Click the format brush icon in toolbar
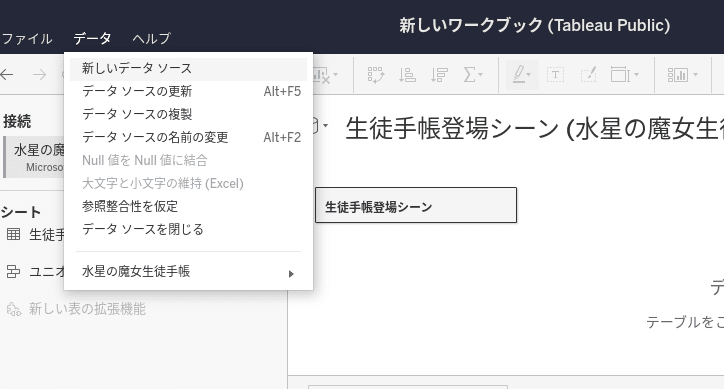Image resolution: width=724 pixels, height=389 pixels. [588, 75]
